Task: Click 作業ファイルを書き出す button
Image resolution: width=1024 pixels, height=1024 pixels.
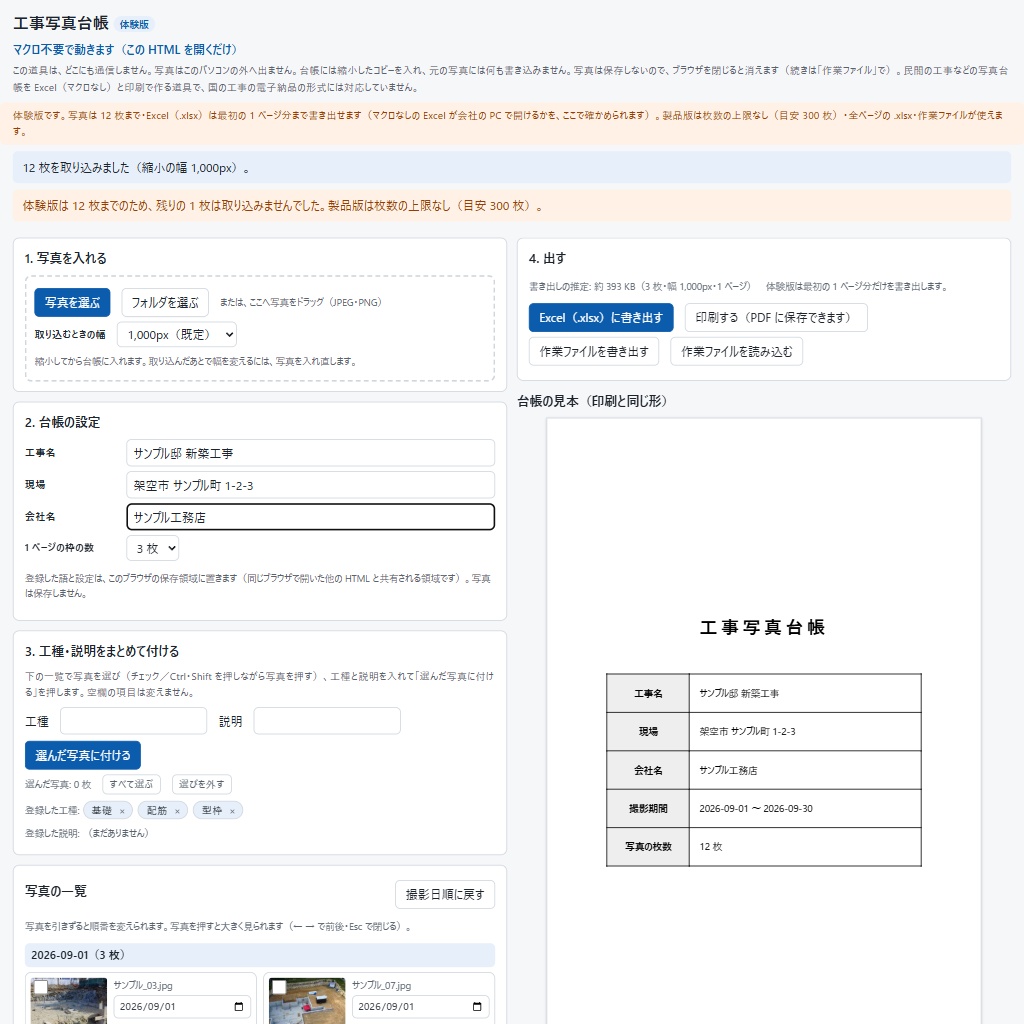Action: point(594,351)
